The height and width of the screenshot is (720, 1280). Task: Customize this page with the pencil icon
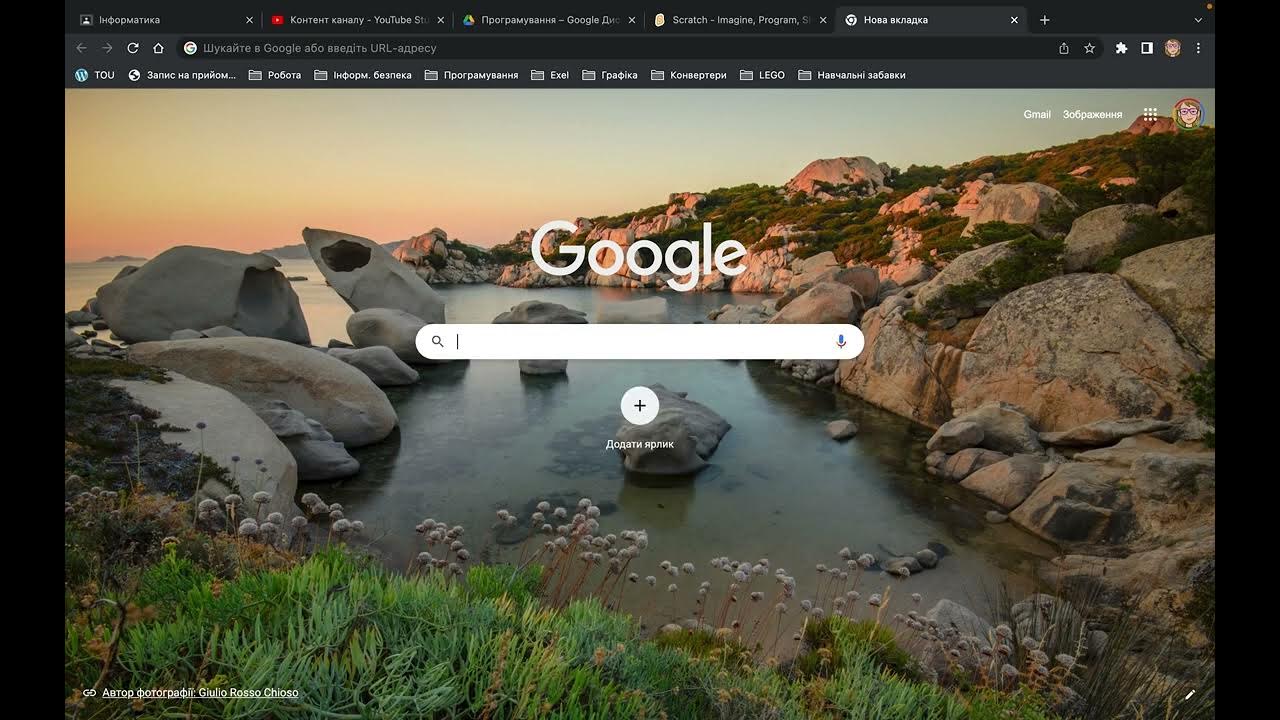(1190, 694)
